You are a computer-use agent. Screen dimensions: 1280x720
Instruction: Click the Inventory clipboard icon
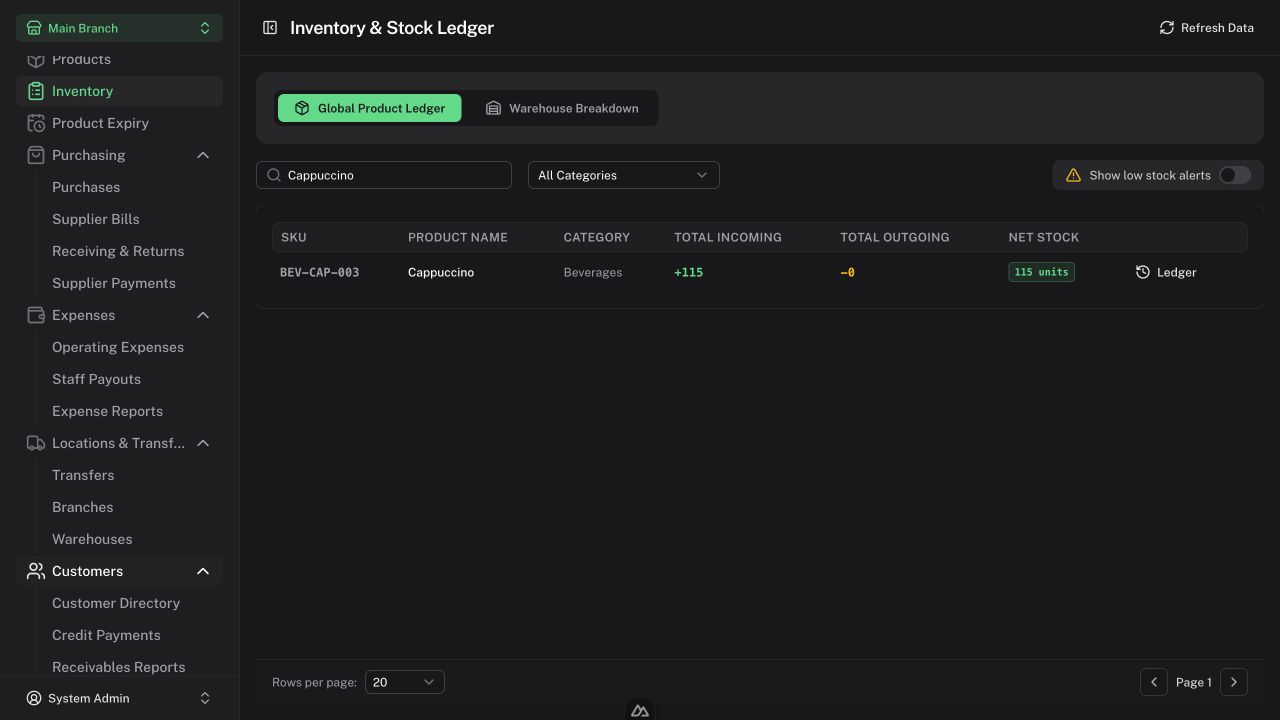36,91
